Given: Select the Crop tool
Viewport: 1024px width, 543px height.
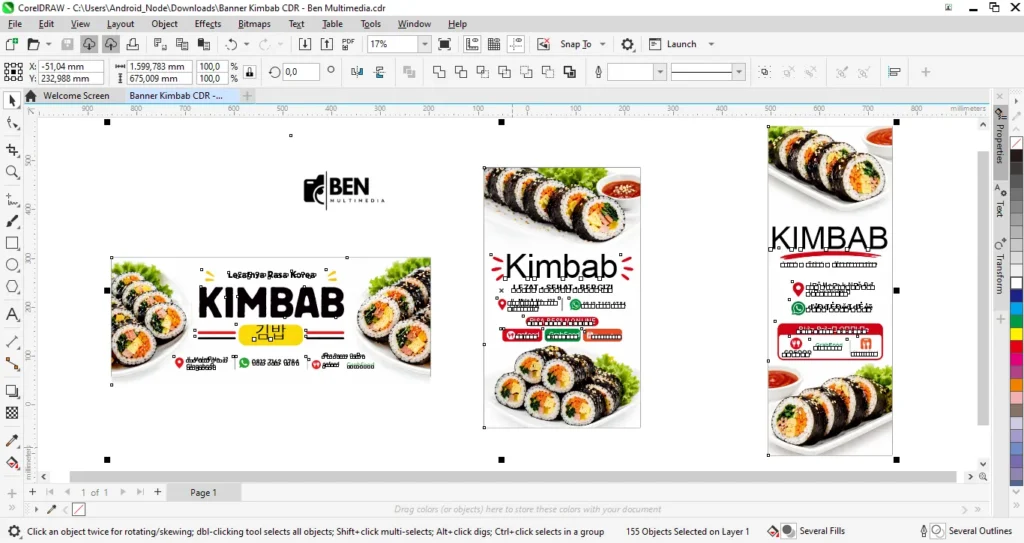Looking at the screenshot, I should pos(12,150).
